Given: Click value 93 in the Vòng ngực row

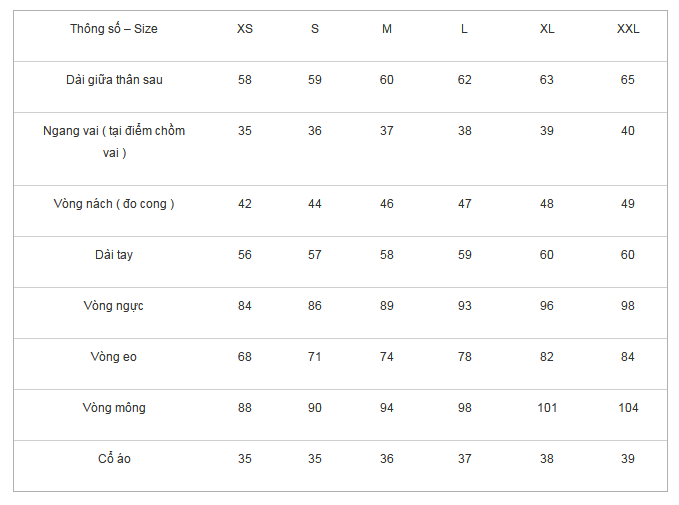Looking at the screenshot, I should click(465, 306).
